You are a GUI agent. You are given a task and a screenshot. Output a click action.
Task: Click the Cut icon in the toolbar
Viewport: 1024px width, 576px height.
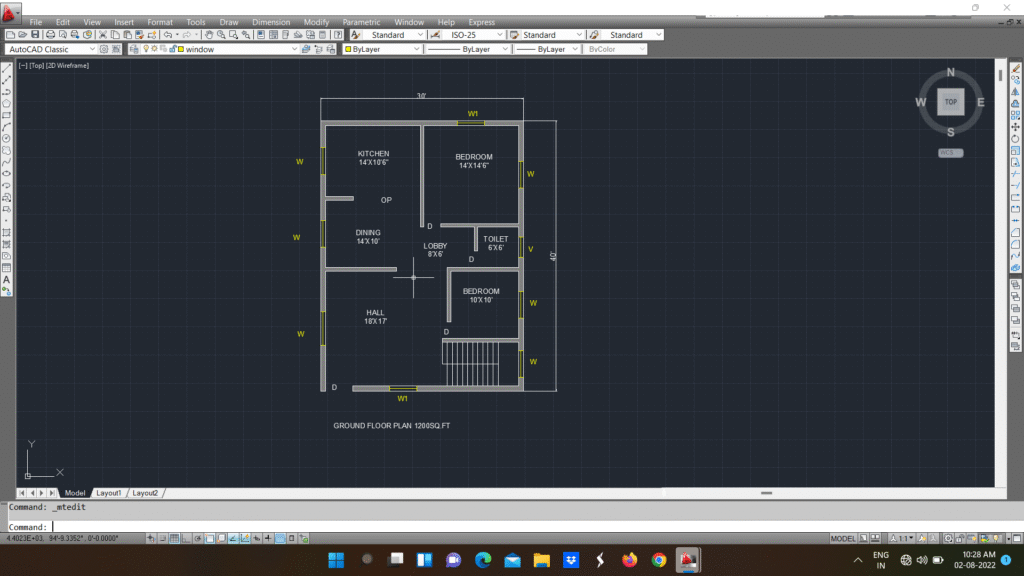103,35
